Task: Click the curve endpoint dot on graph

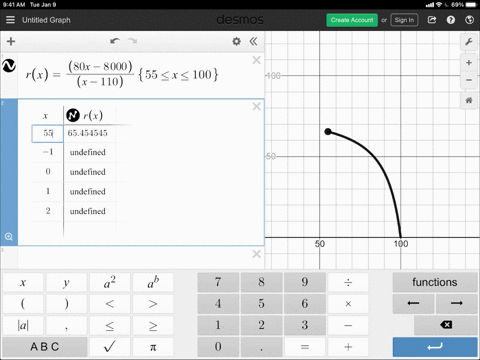Action: (x=328, y=132)
